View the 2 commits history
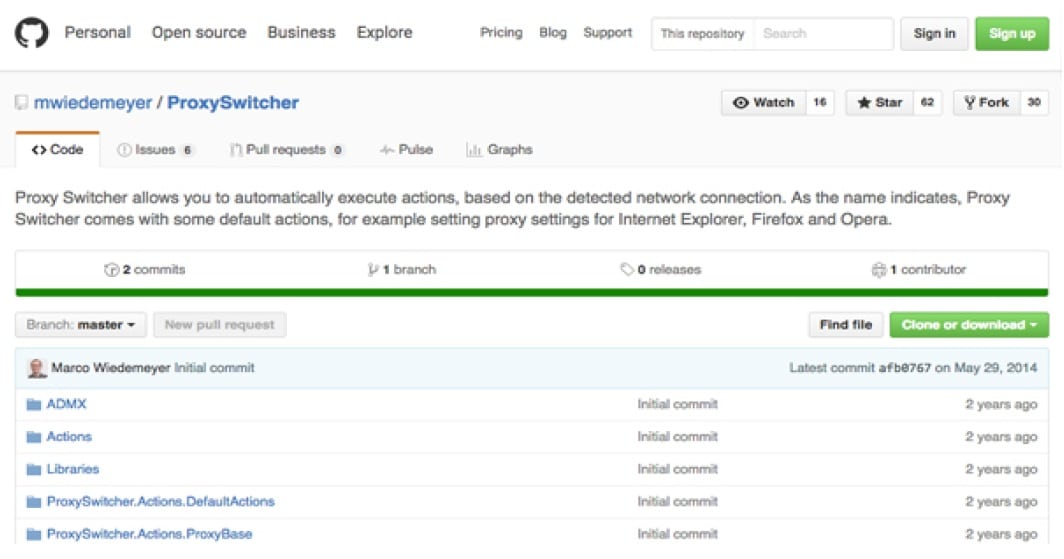1064x559 pixels. point(145,270)
